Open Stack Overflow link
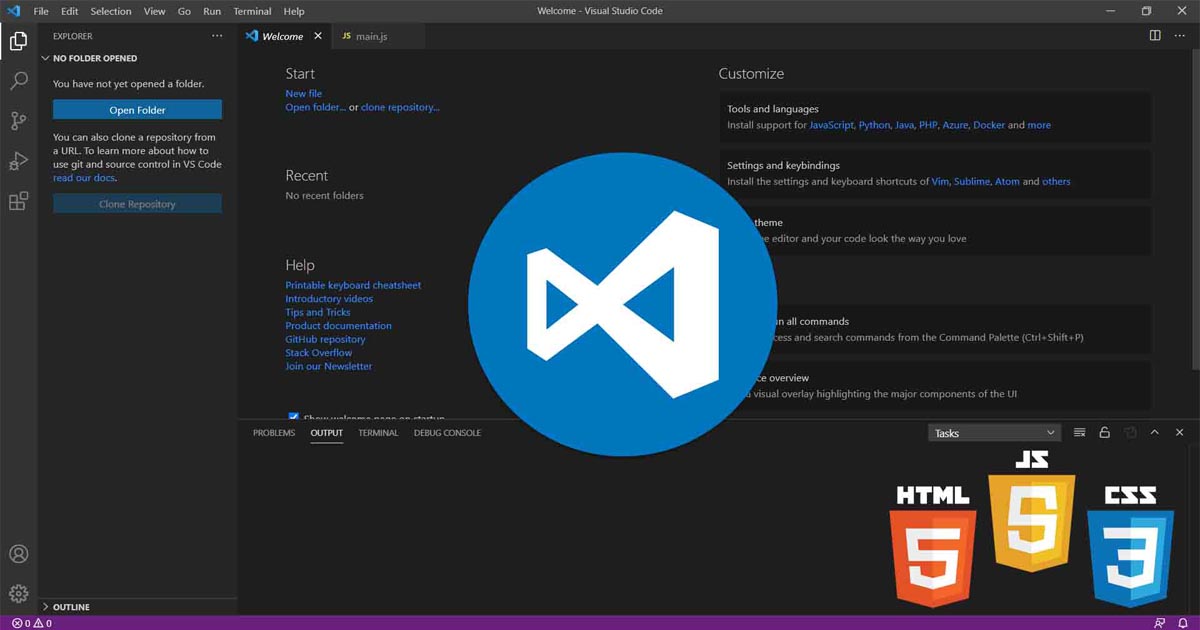 (x=319, y=353)
